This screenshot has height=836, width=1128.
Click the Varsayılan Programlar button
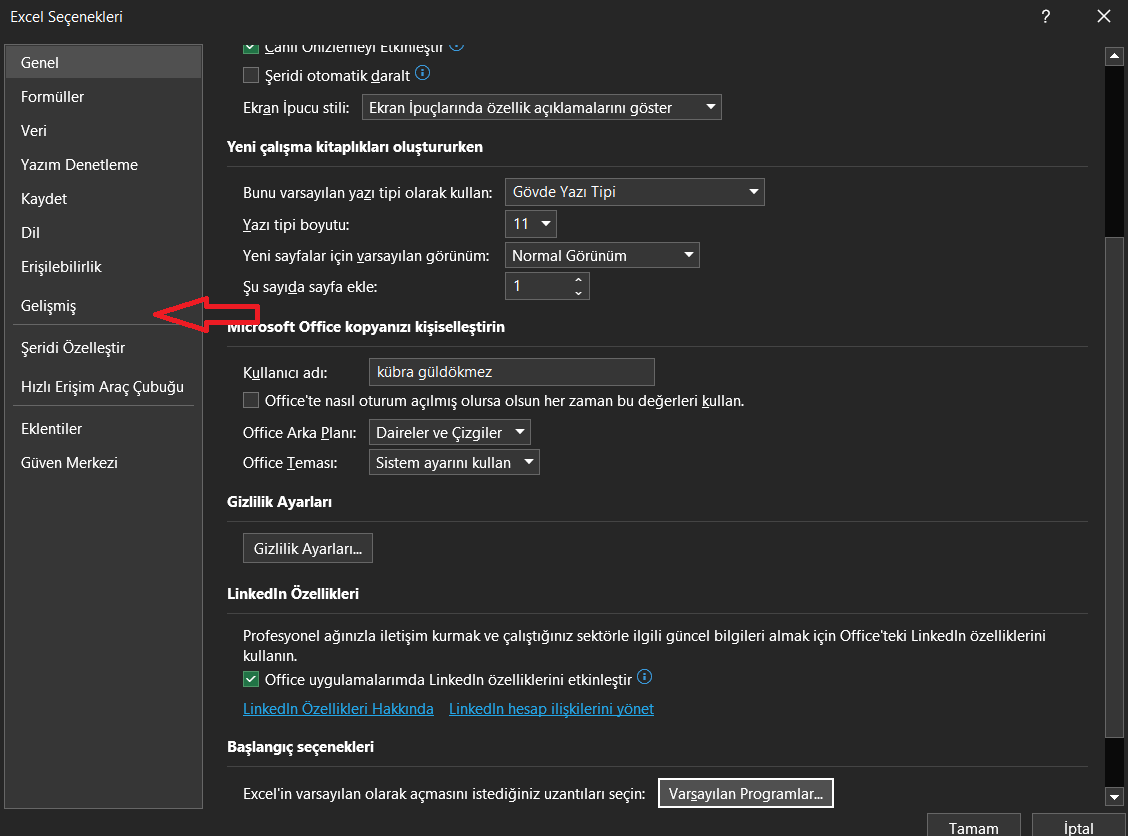(745, 792)
